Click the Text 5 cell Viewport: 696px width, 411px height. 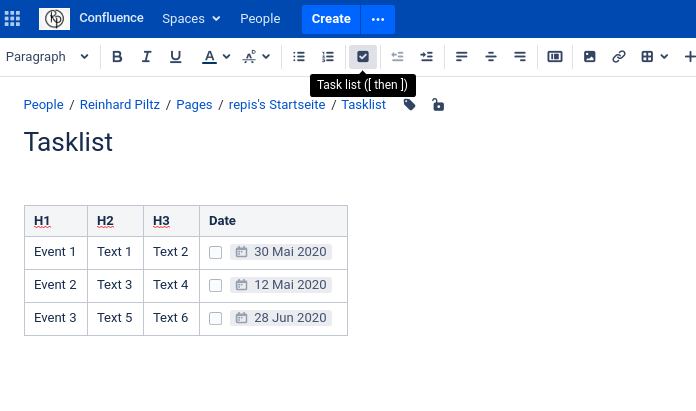[115, 319]
